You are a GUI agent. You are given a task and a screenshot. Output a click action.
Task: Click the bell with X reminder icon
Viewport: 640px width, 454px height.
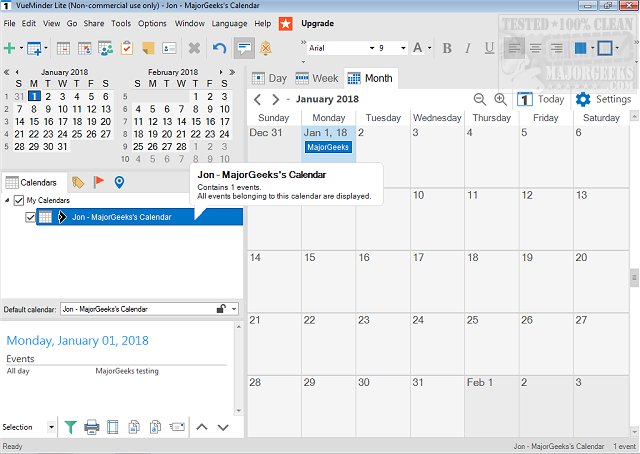click(x=266, y=48)
